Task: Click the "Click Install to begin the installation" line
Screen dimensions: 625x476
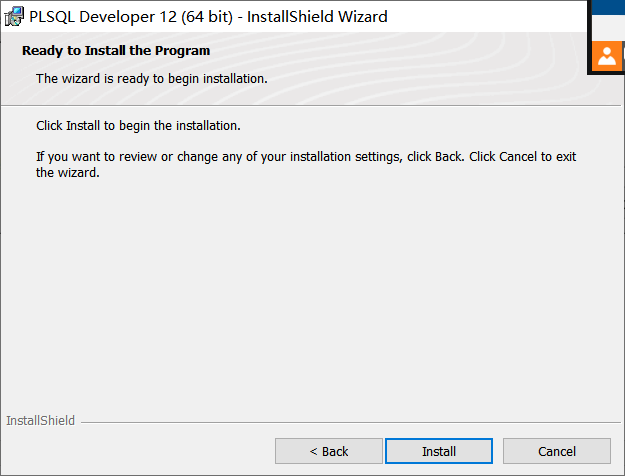Action: pyautogui.click(x=138, y=127)
